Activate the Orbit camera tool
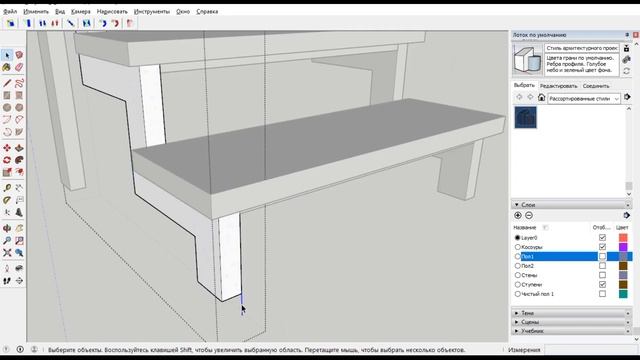 [x=7, y=229]
